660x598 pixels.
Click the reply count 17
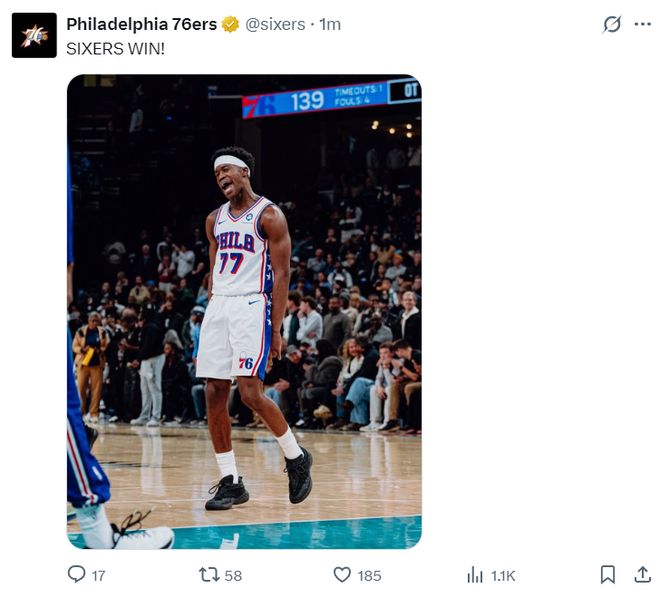coord(98,576)
